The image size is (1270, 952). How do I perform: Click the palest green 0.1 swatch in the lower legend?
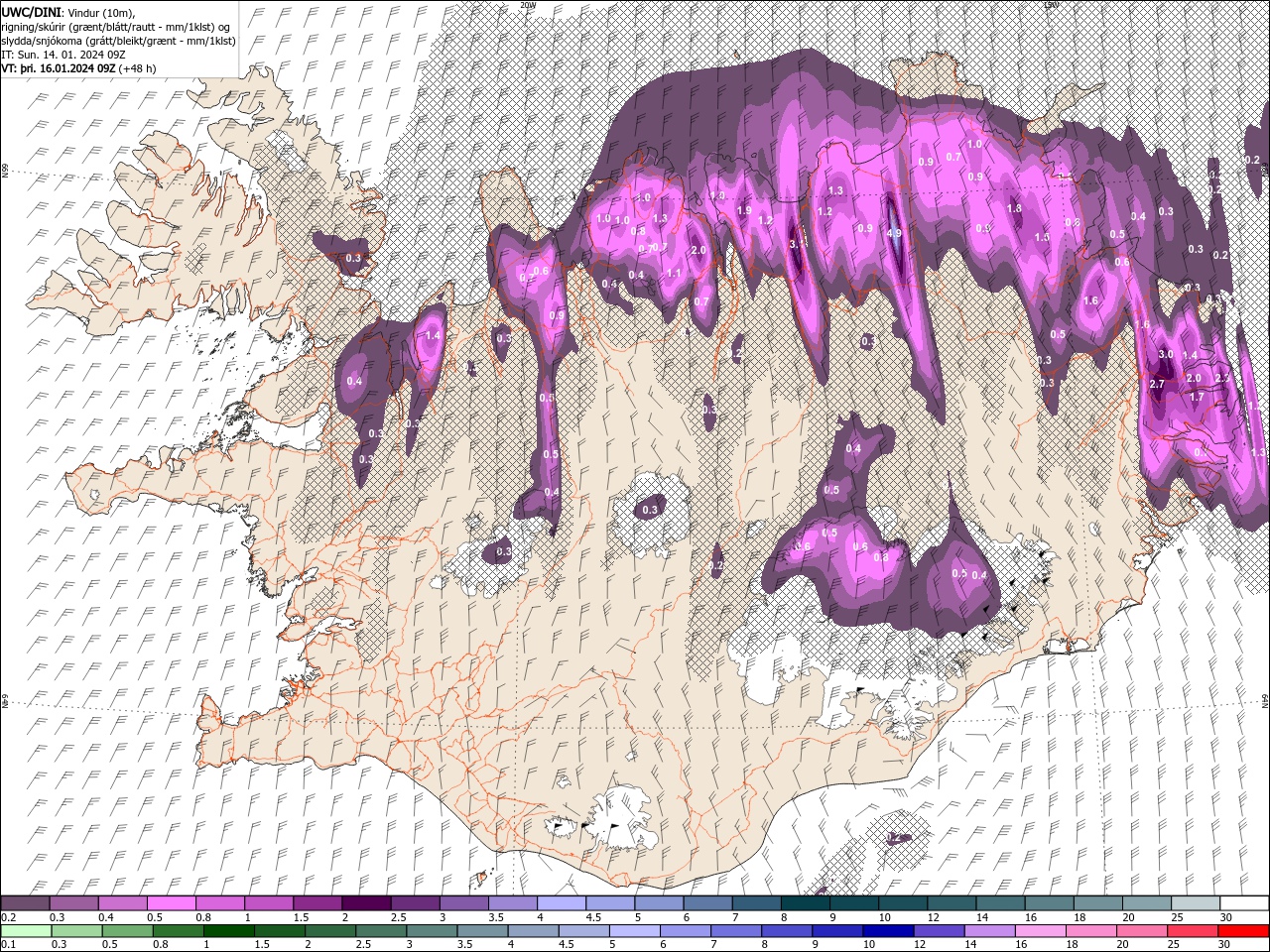26,931
